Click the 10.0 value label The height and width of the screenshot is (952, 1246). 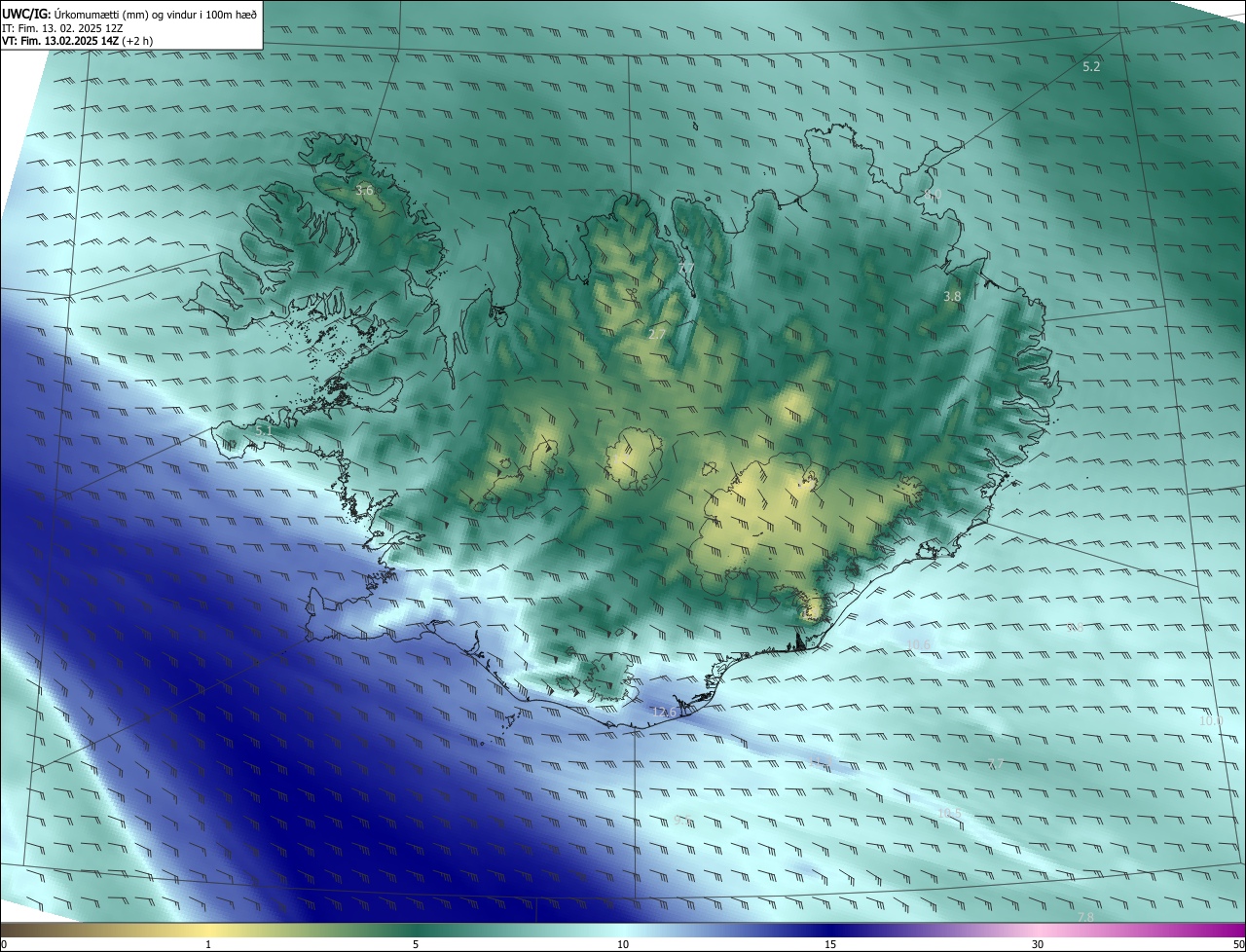click(1210, 721)
